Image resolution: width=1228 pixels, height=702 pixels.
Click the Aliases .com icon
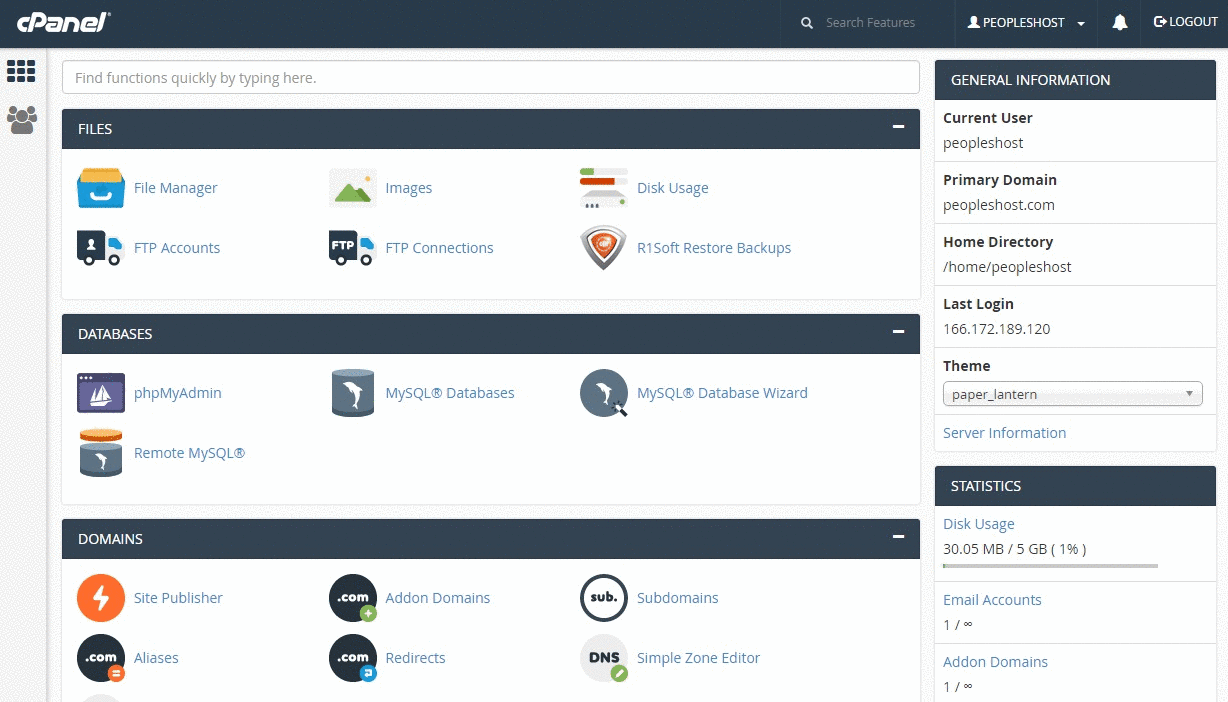tap(101, 658)
